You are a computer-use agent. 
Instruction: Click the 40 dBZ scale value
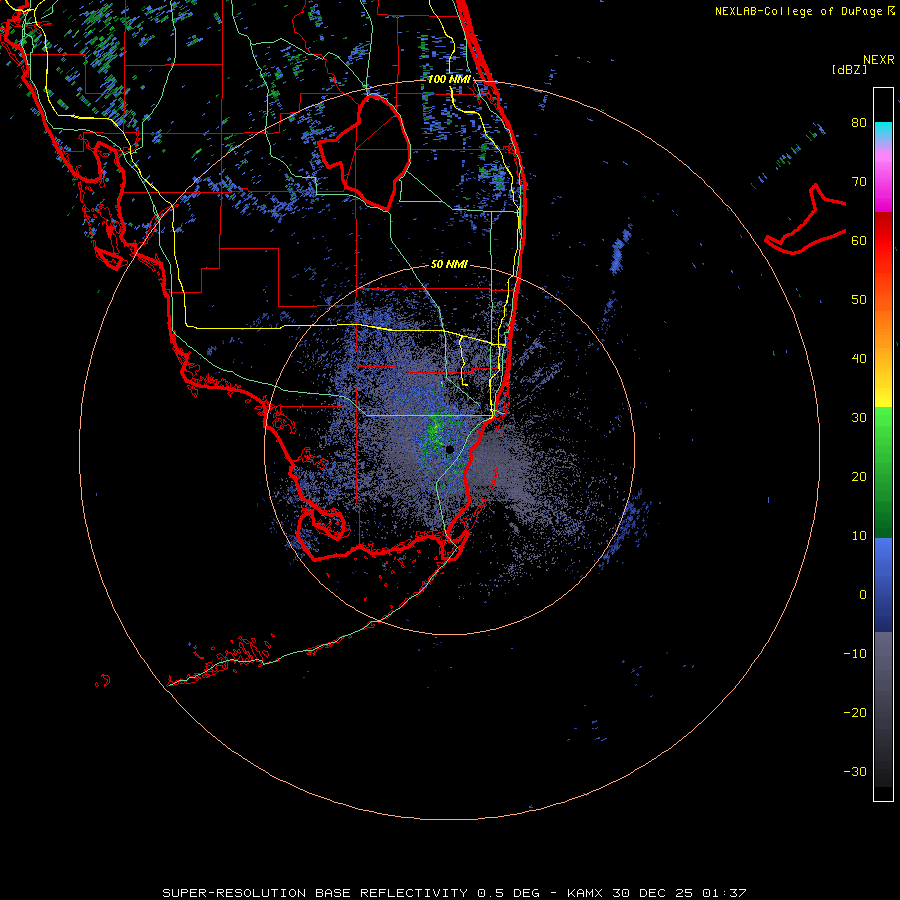click(859, 359)
